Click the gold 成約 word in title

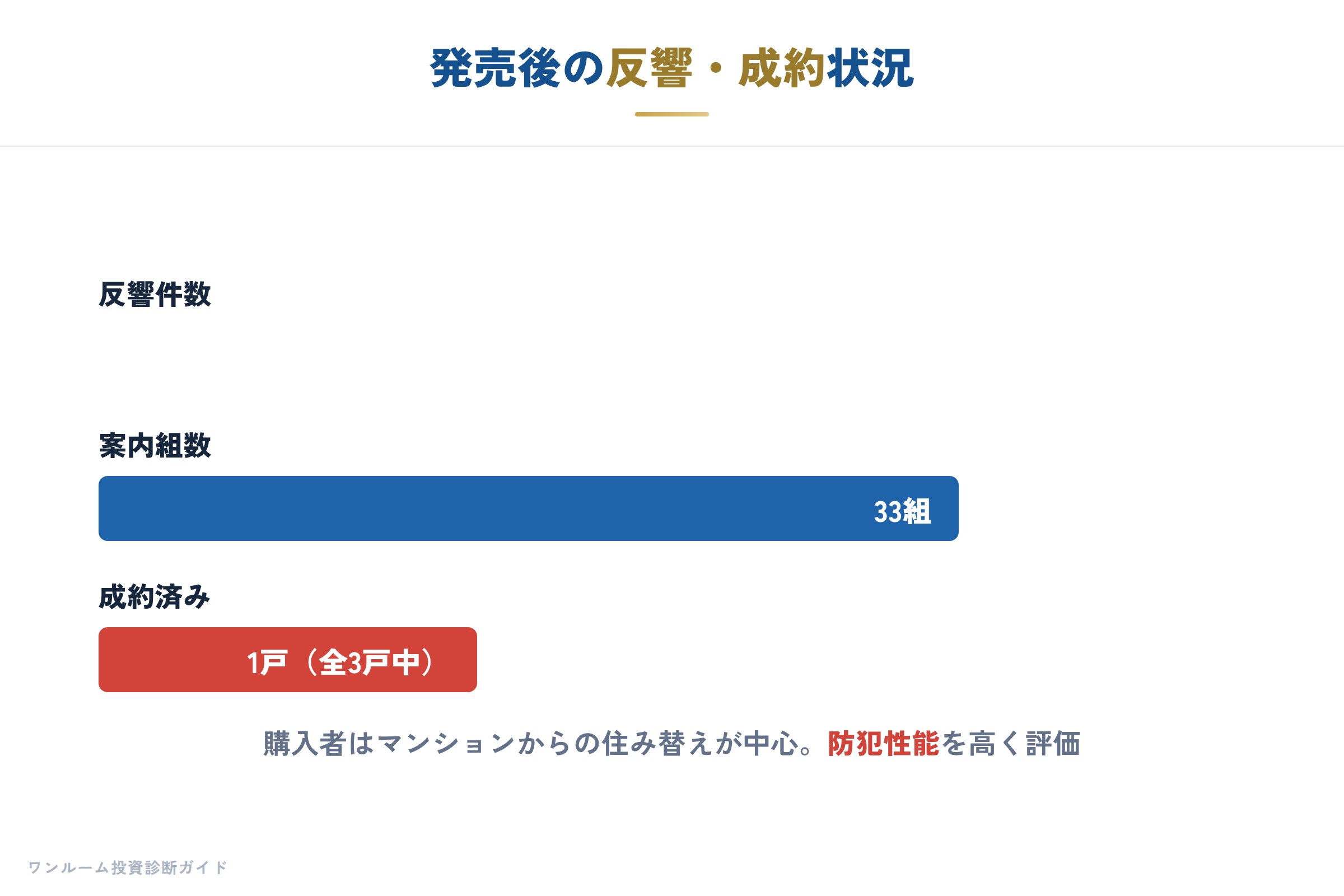point(782,68)
